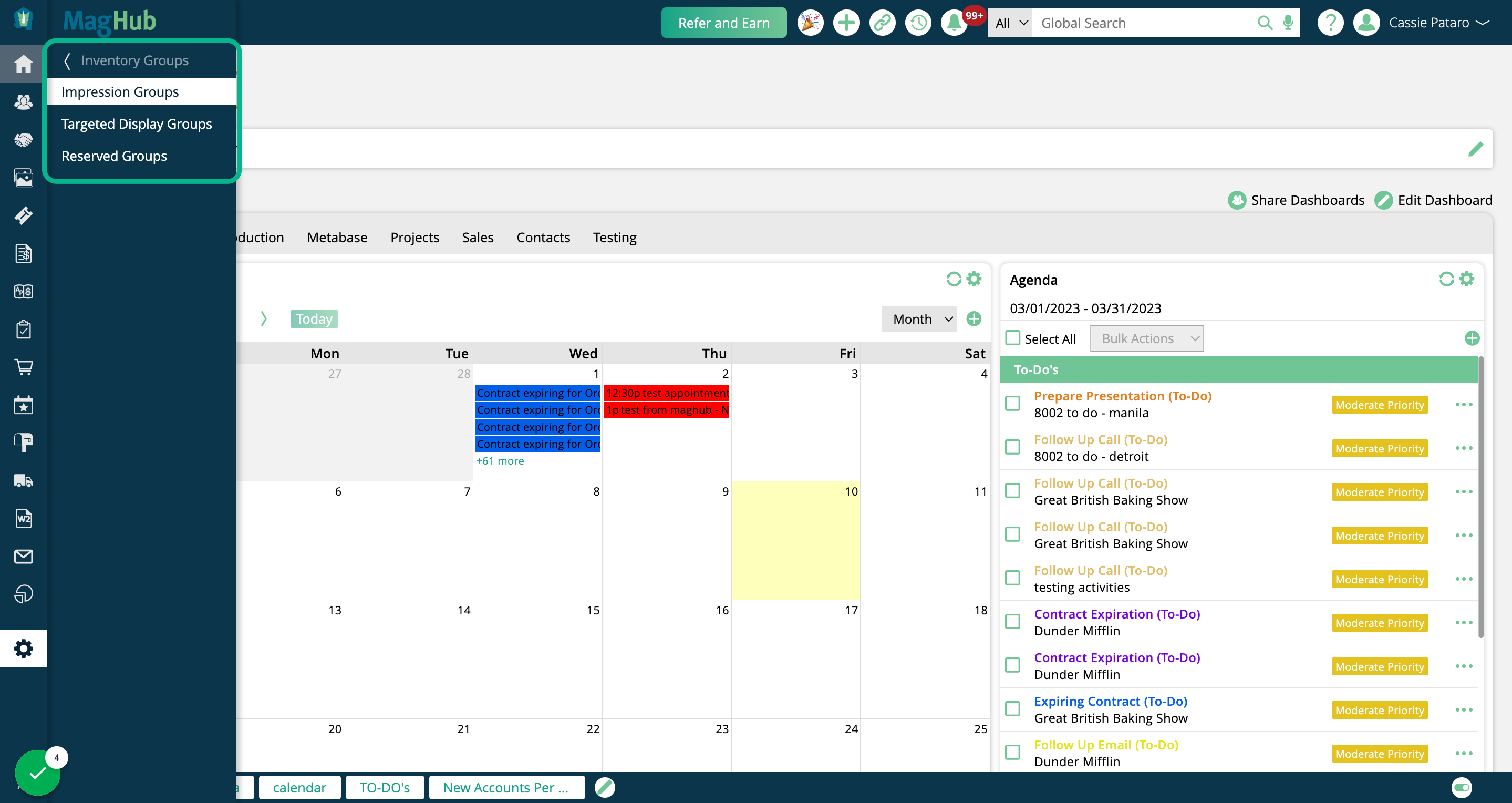Open the Month view dropdown

pyautogui.click(x=918, y=319)
